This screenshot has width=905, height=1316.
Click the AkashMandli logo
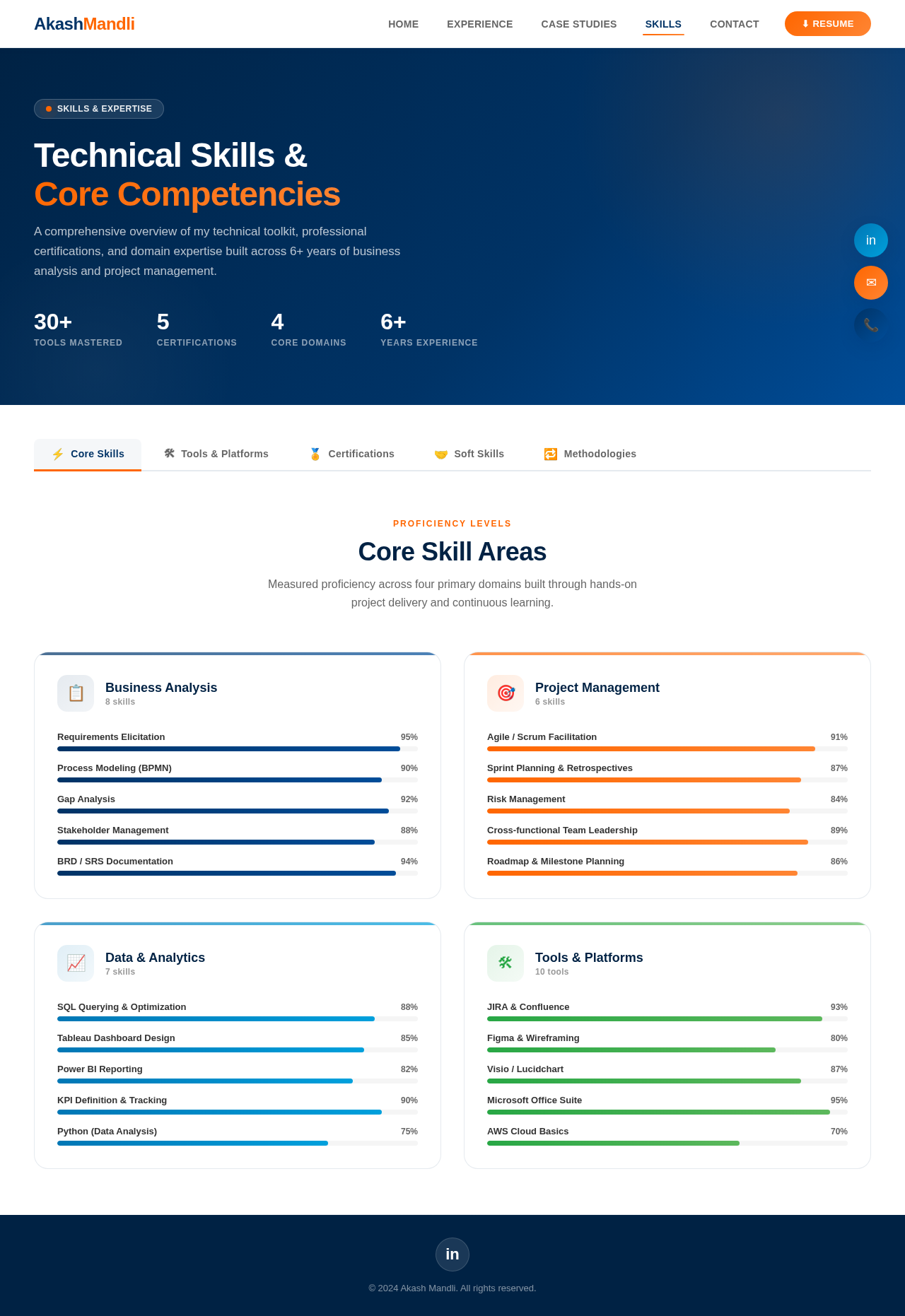coord(84,24)
